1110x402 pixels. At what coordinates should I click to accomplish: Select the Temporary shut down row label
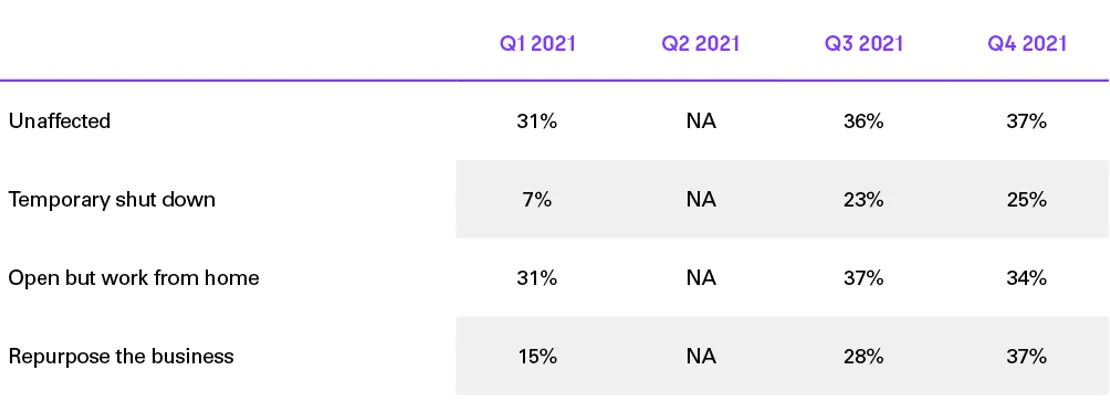click(112, 199)
